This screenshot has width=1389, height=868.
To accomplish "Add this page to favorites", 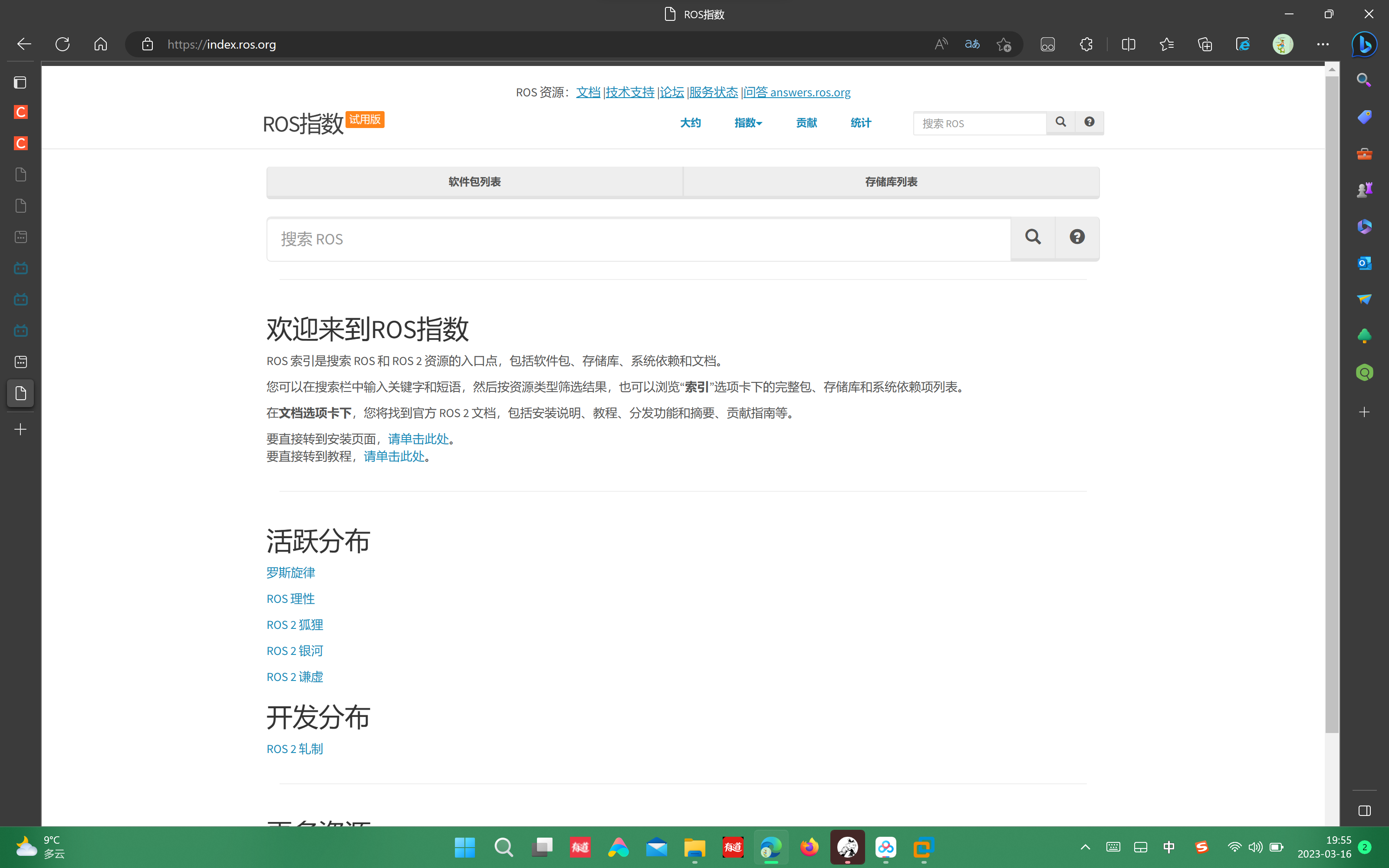I will (x=1003, y=44).
